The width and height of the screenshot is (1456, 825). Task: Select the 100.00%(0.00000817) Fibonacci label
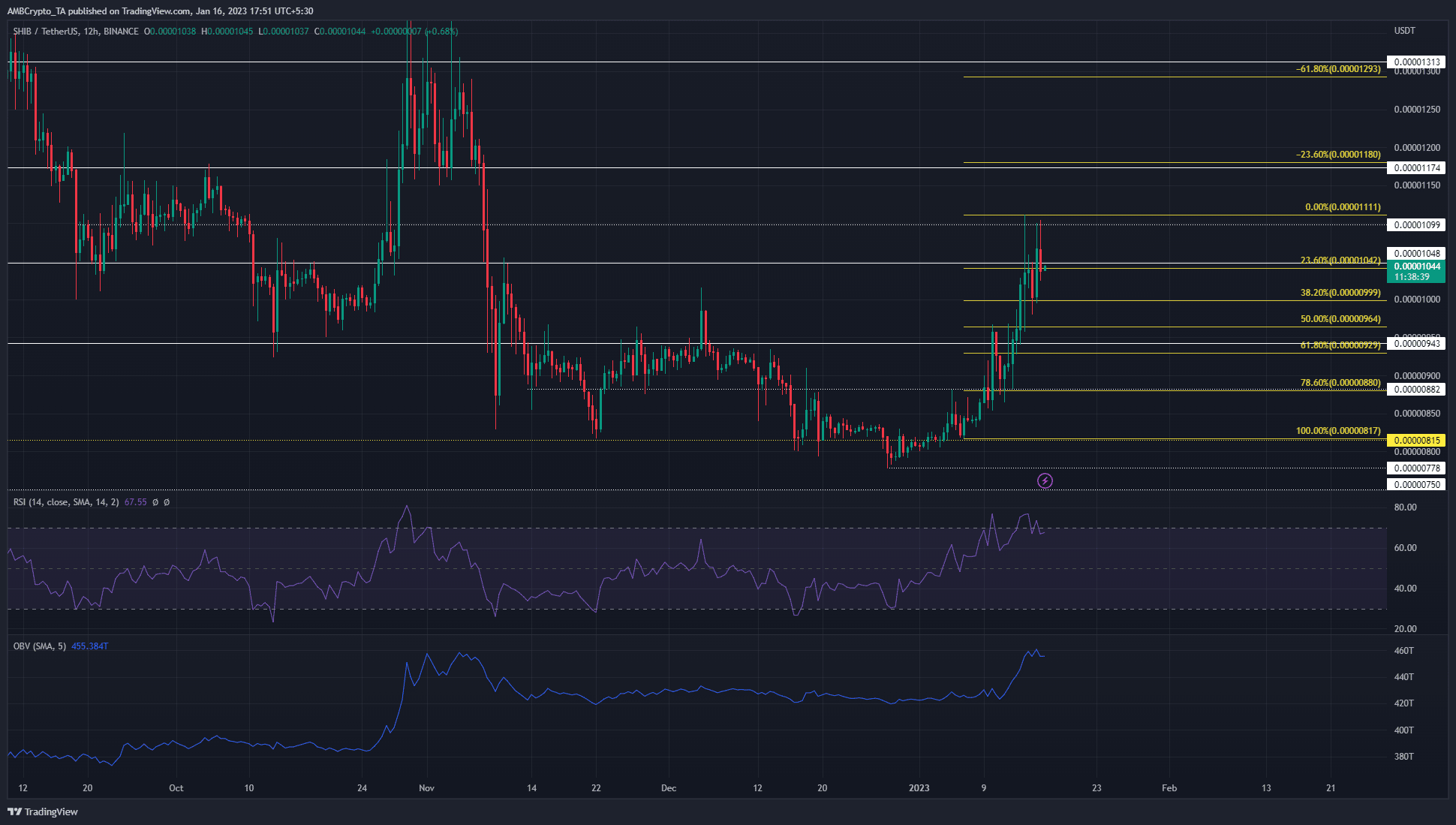click(x=1338, y=431)
